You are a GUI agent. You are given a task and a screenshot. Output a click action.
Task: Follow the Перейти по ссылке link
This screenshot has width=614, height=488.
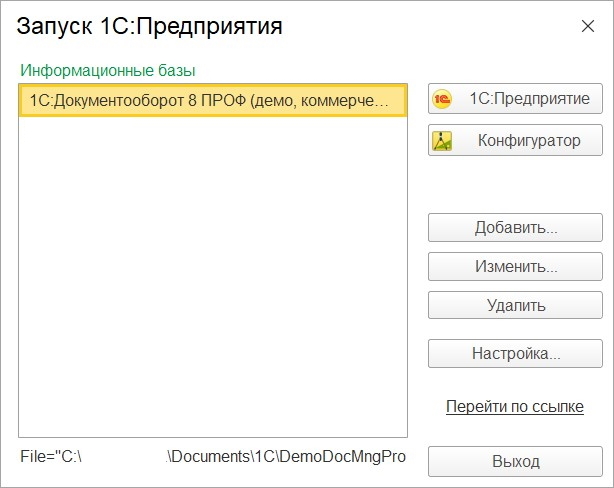coord(515,407)
